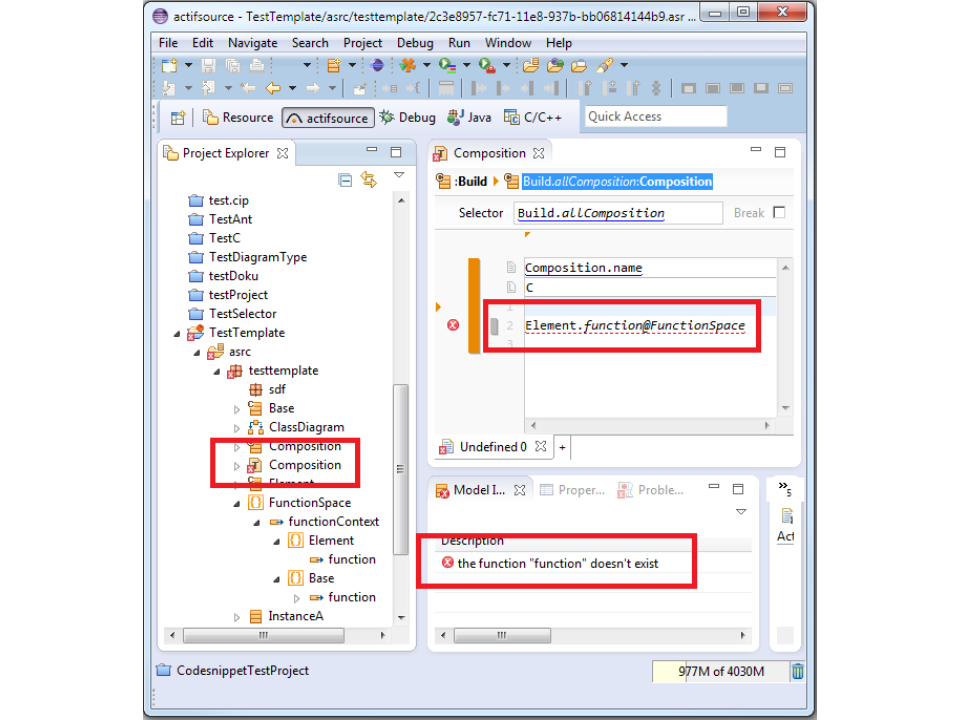Collapse all in Project Explorer
This screenshot has width=960, height=720.
coord(345,180)
